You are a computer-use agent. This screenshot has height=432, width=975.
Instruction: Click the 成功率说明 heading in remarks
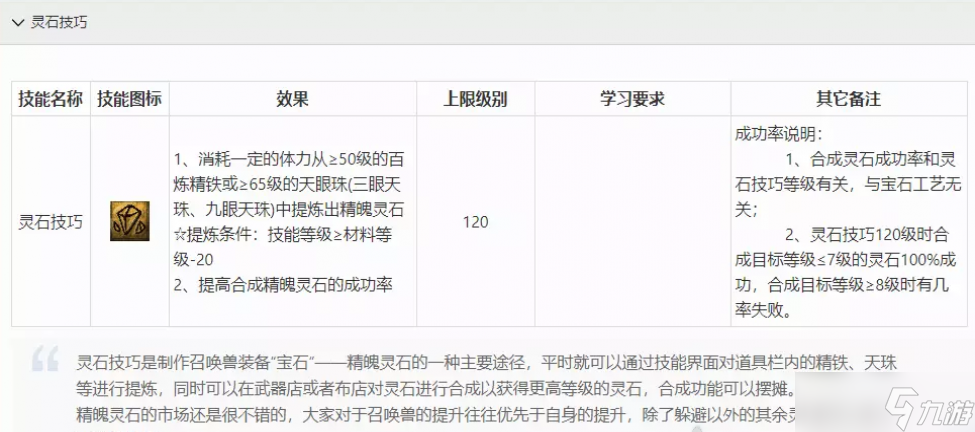tap(778, 134)
